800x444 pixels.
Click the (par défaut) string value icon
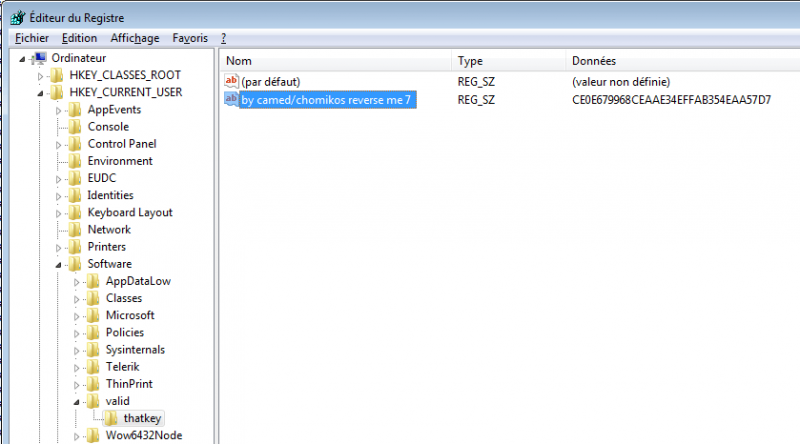[x=232, y=81]
